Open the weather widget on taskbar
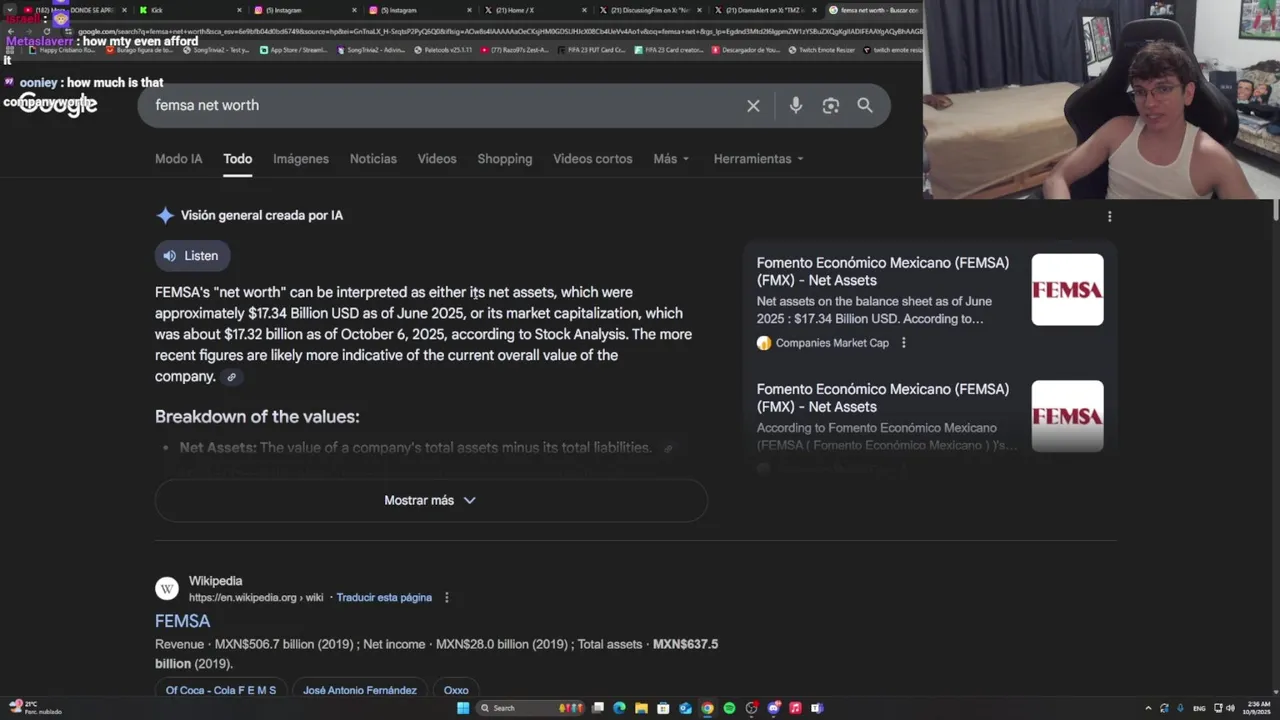This screenshot has height=720, width=1280. [35, 708]
